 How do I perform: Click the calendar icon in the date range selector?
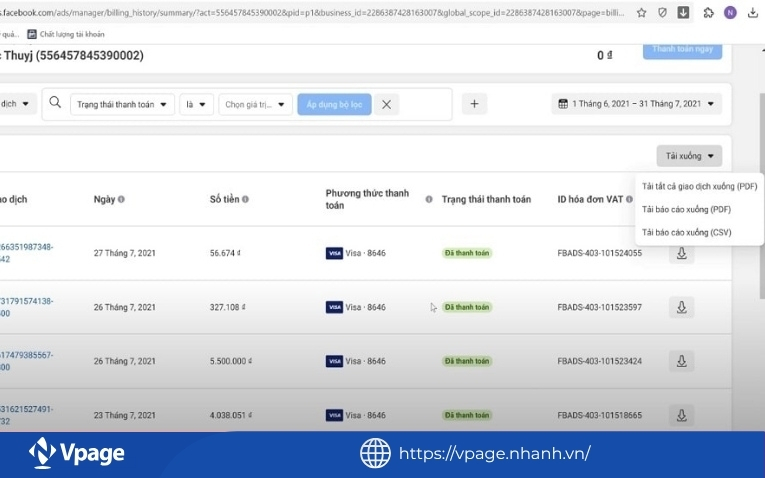pyautogui.click(x=563, y=104)
